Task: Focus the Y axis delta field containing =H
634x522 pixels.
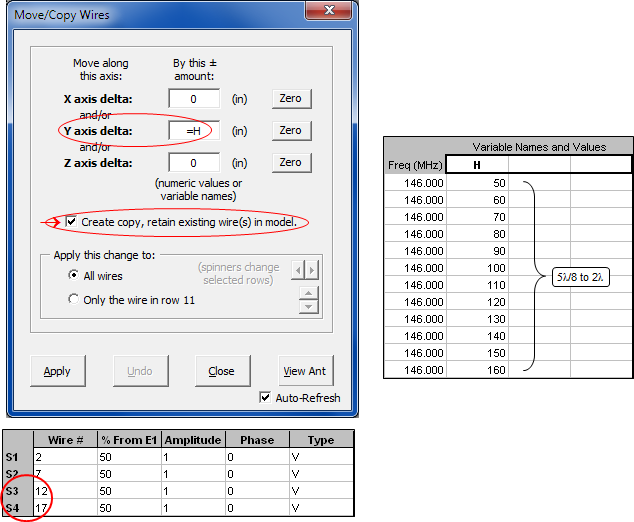Action: tap(195, 131)
